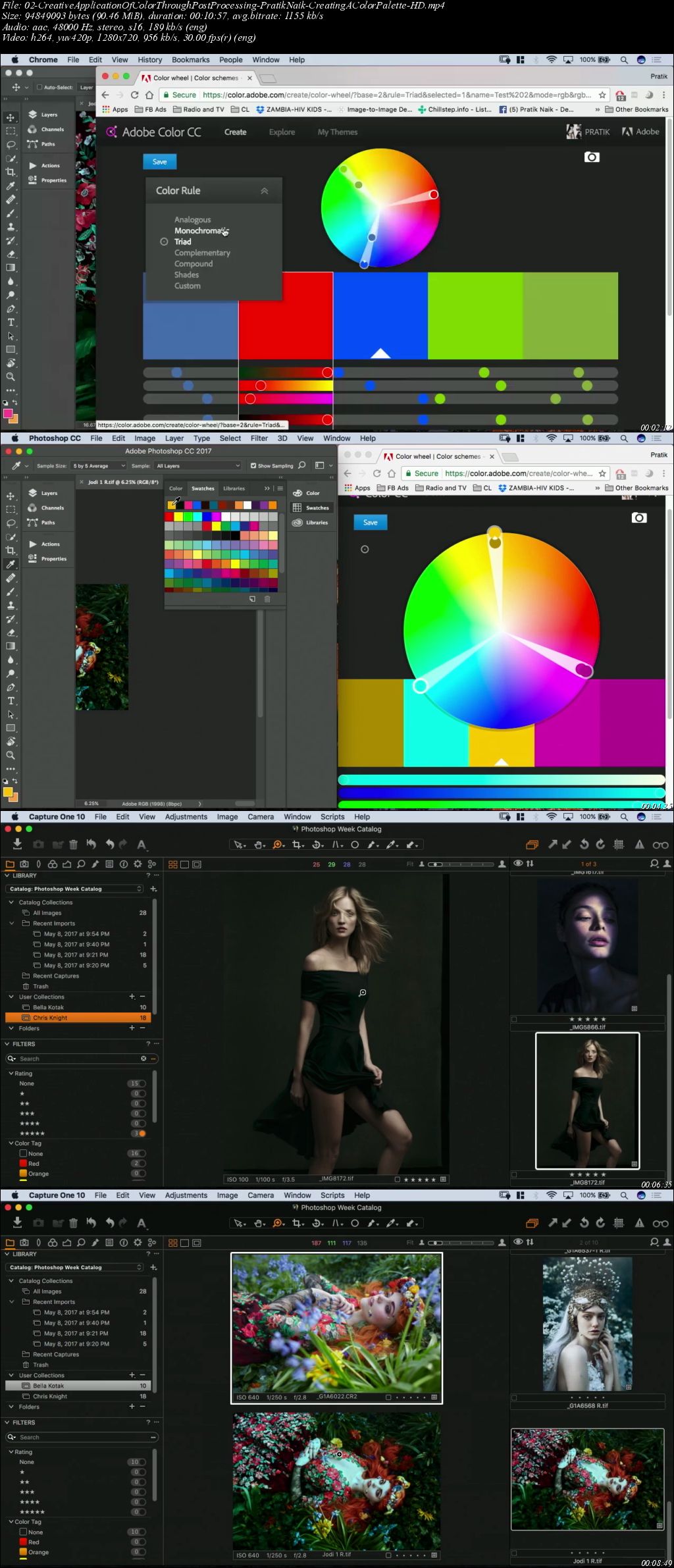Click trash icon at bottom of Swatches panel
Image resolution: width=674 pixels, height=1568 pixels.
click(267, 599)
